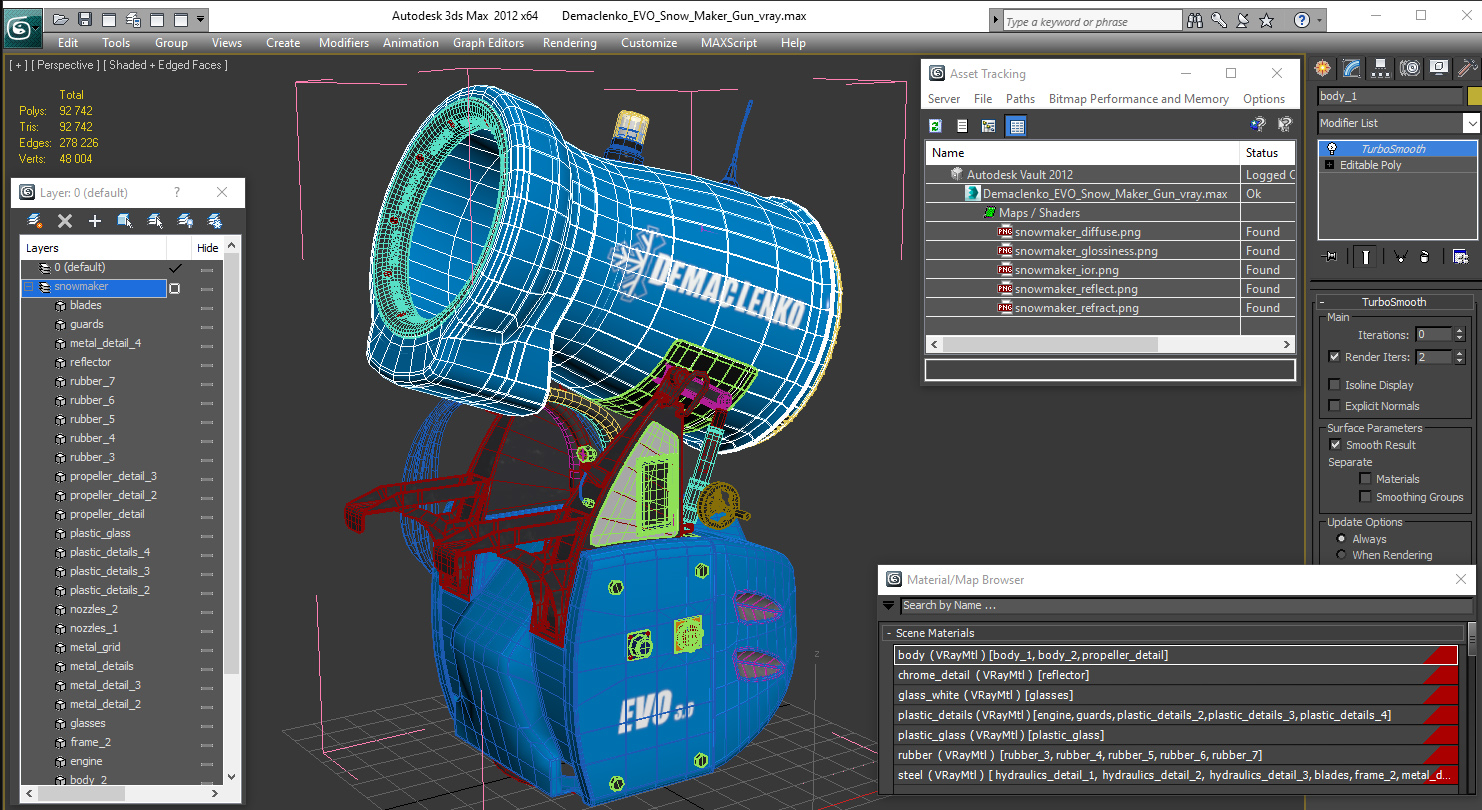Click the Status column header
1482x810 pixels.
1268,153
